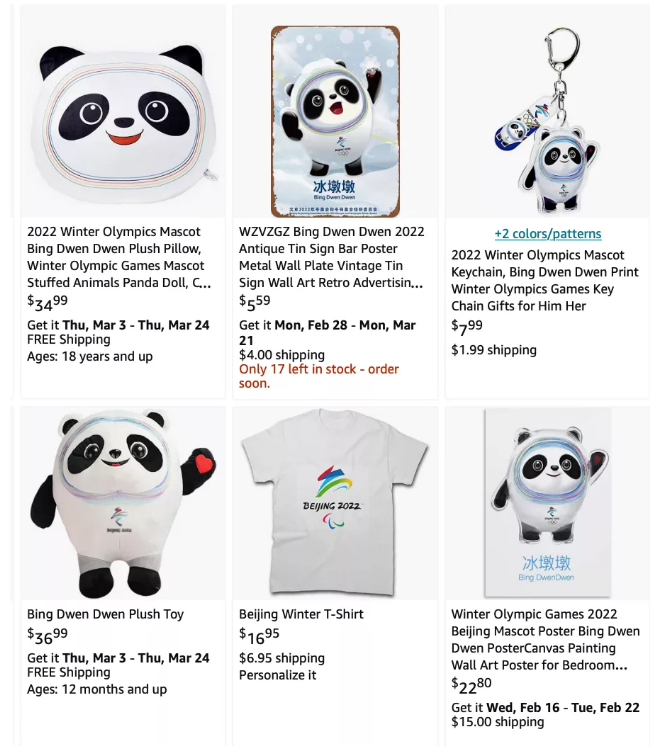The image size is (650, 746).
Task: Open the Winter Olympics Mascot Keychain title
Action: [x=545, y=280]
